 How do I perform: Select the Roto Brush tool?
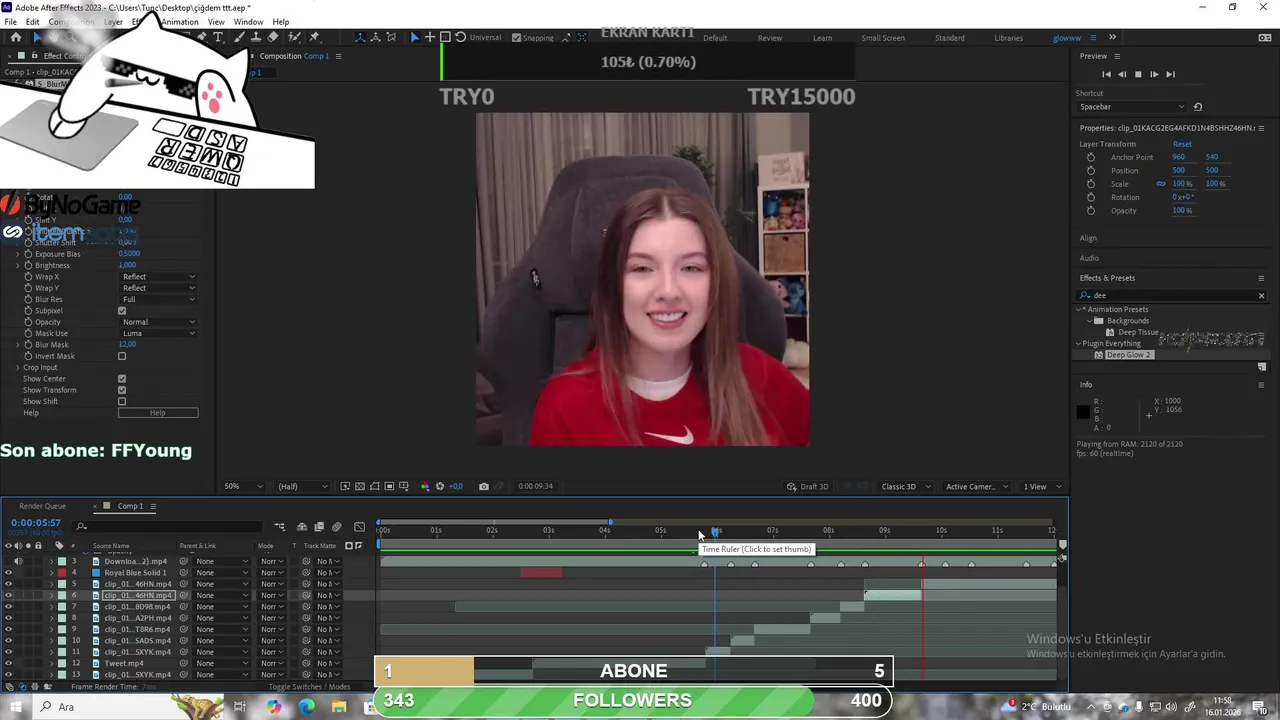pyautogui.click(x=294, y=37)
